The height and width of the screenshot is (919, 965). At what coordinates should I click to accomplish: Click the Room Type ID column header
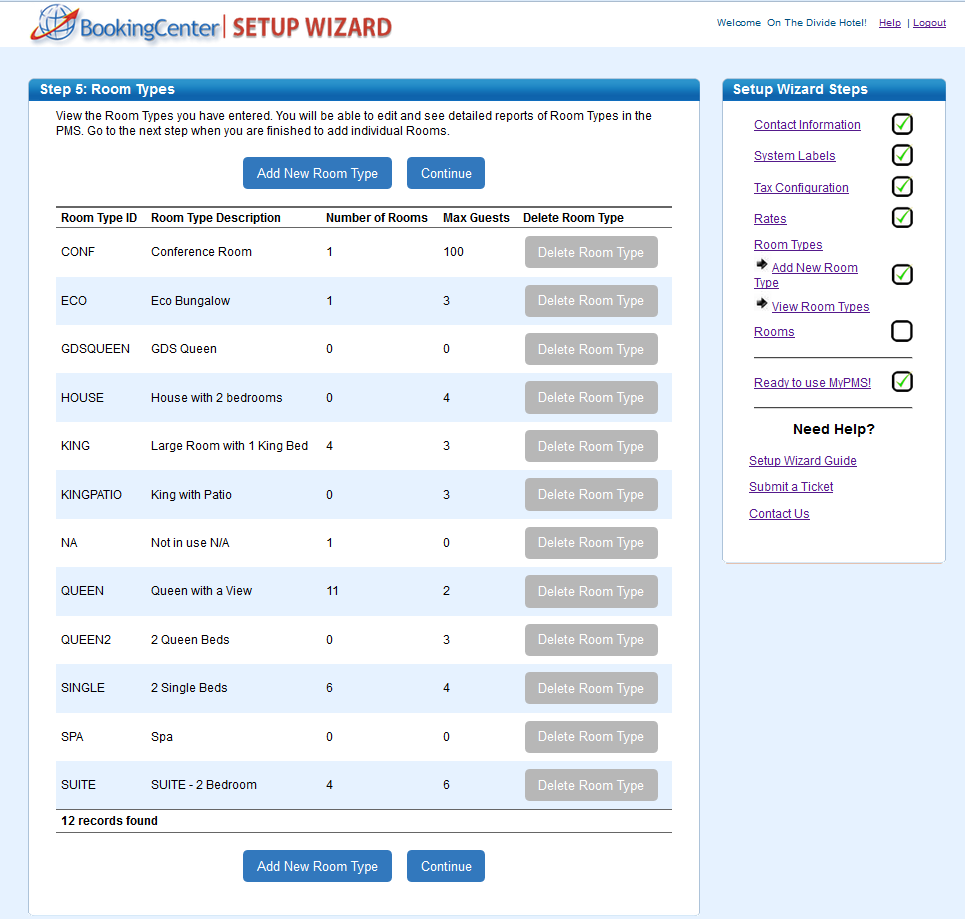pos(98,218)
